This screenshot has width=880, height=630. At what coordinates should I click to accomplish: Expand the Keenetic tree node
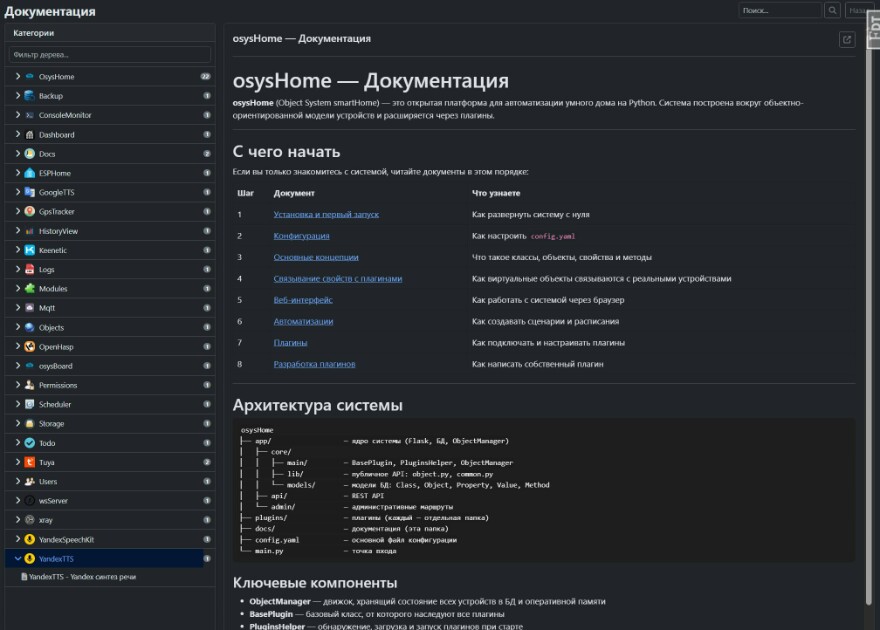click(17, 250)
